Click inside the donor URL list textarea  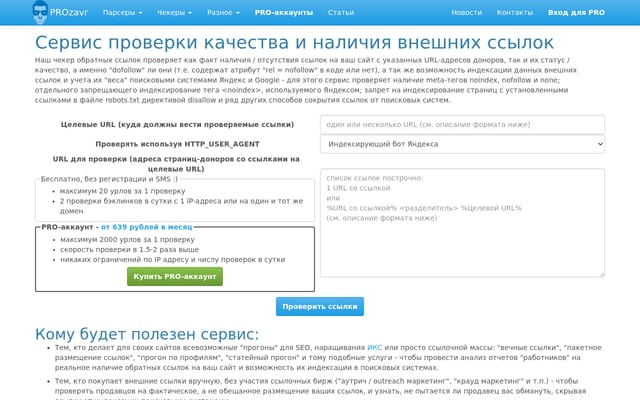click(462, 223)
